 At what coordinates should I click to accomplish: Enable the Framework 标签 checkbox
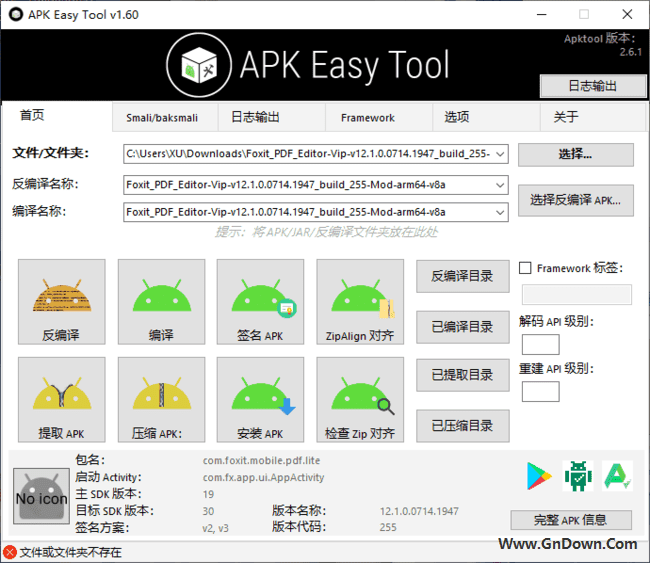point(525,268)
